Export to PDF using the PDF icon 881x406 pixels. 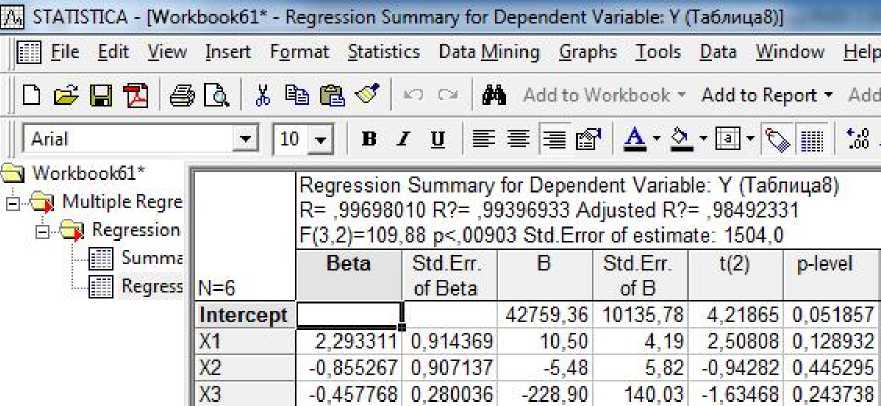click(135, 95)
